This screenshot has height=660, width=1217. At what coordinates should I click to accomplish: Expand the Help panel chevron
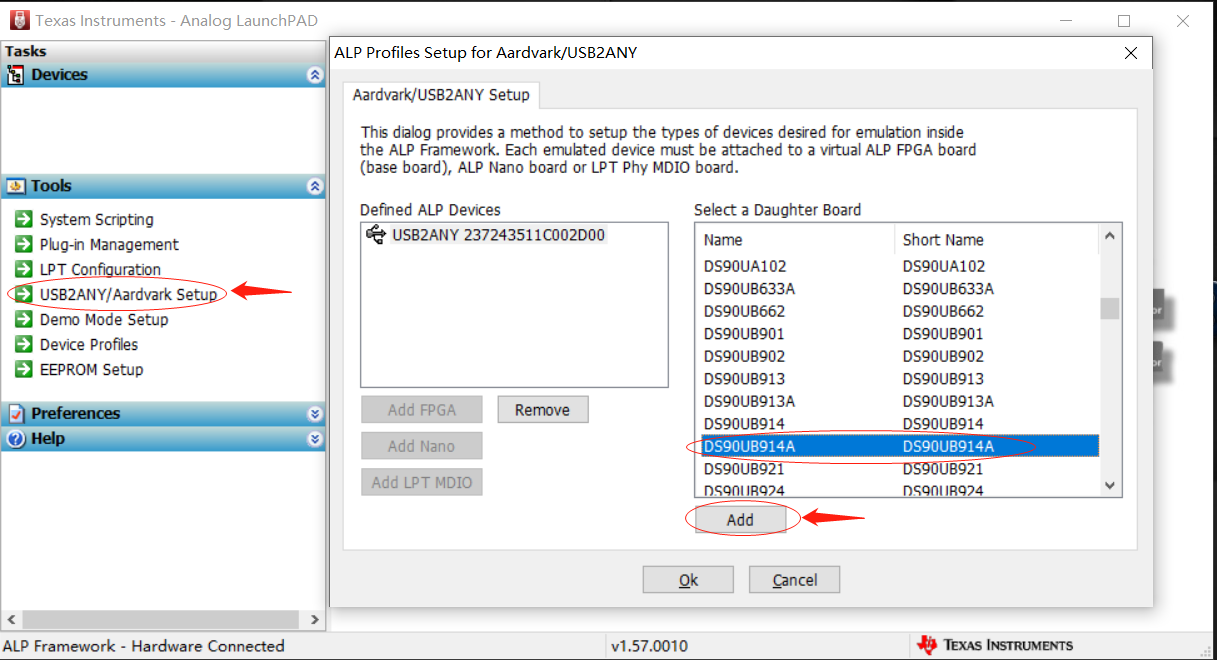click(315, 438)
